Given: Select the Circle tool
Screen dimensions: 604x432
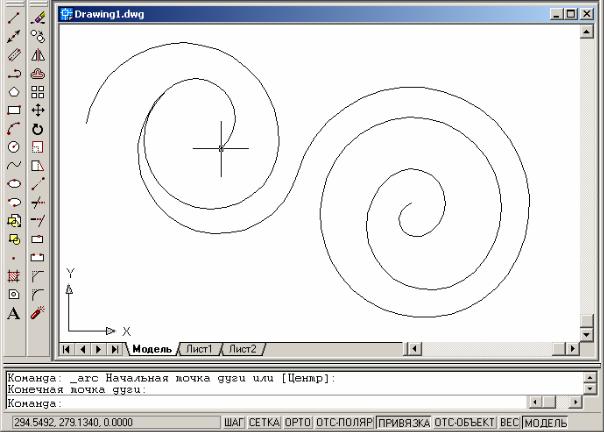Looking at the screenshot, I should [x=14, y=147].
